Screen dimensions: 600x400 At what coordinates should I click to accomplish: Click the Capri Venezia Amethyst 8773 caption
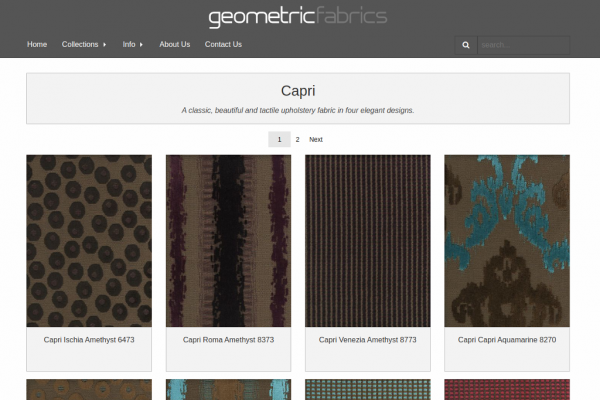(367, 340)
